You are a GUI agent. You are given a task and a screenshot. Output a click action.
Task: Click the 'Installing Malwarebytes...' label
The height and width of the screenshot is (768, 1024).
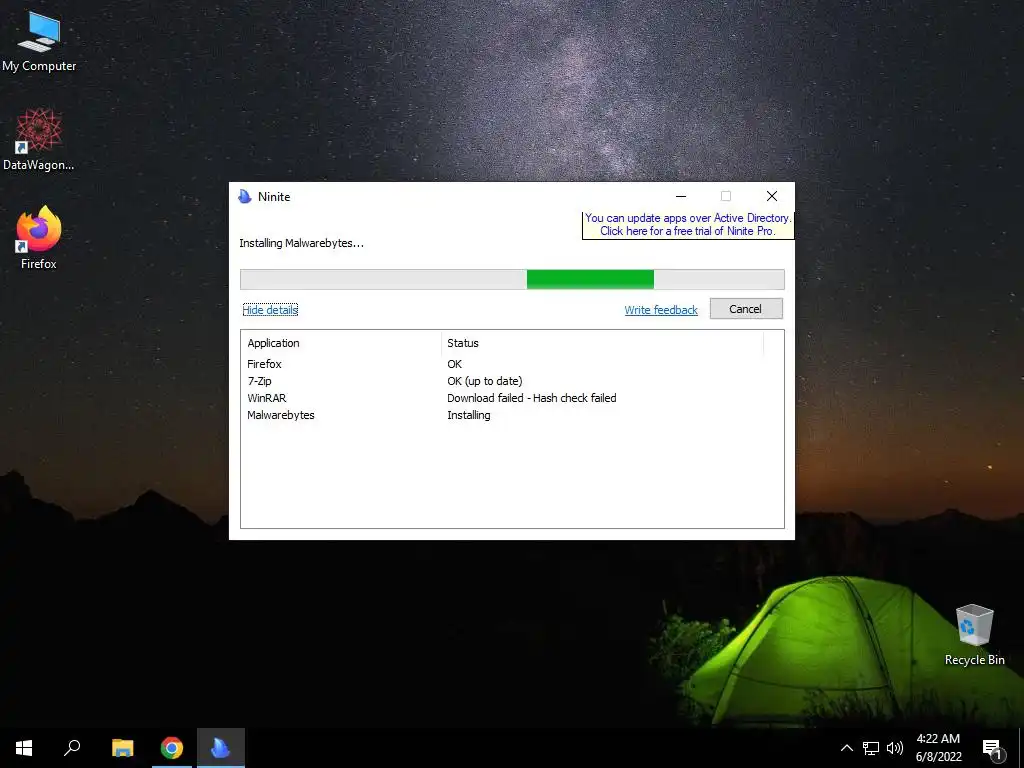click(301, 243)
